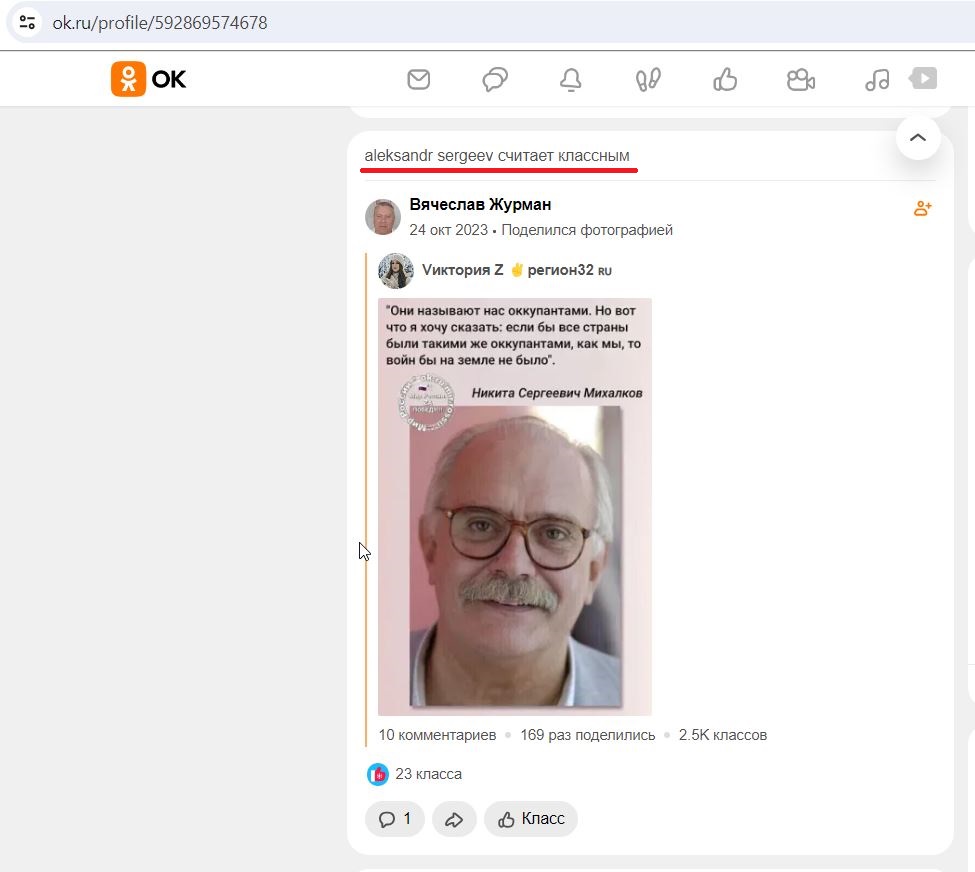Viewport: 975px width, 872px height.
Task: Open the events thumbs-up icon in header
Action: [725, 80]
